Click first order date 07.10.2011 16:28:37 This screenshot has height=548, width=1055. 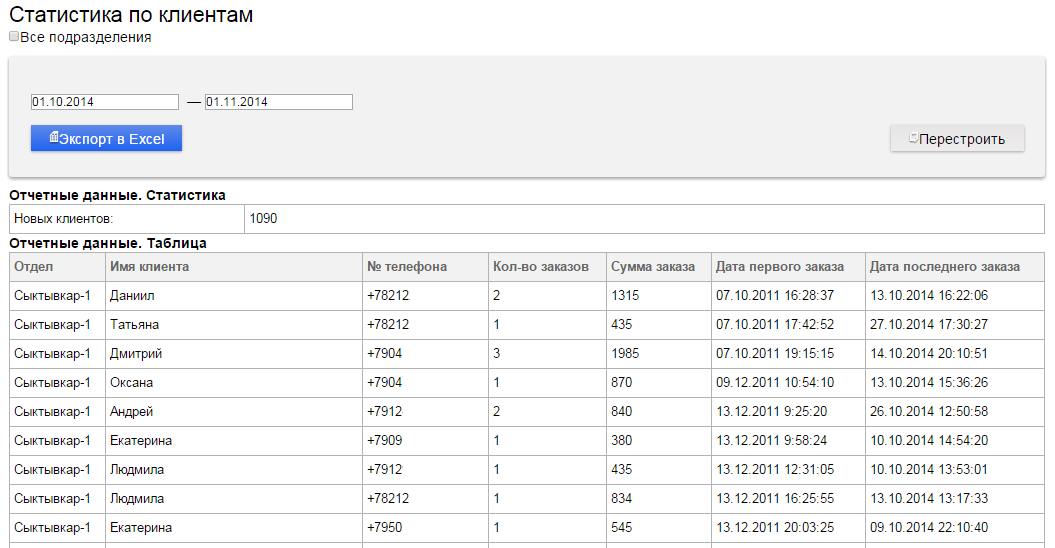click(x=775, y=296)
